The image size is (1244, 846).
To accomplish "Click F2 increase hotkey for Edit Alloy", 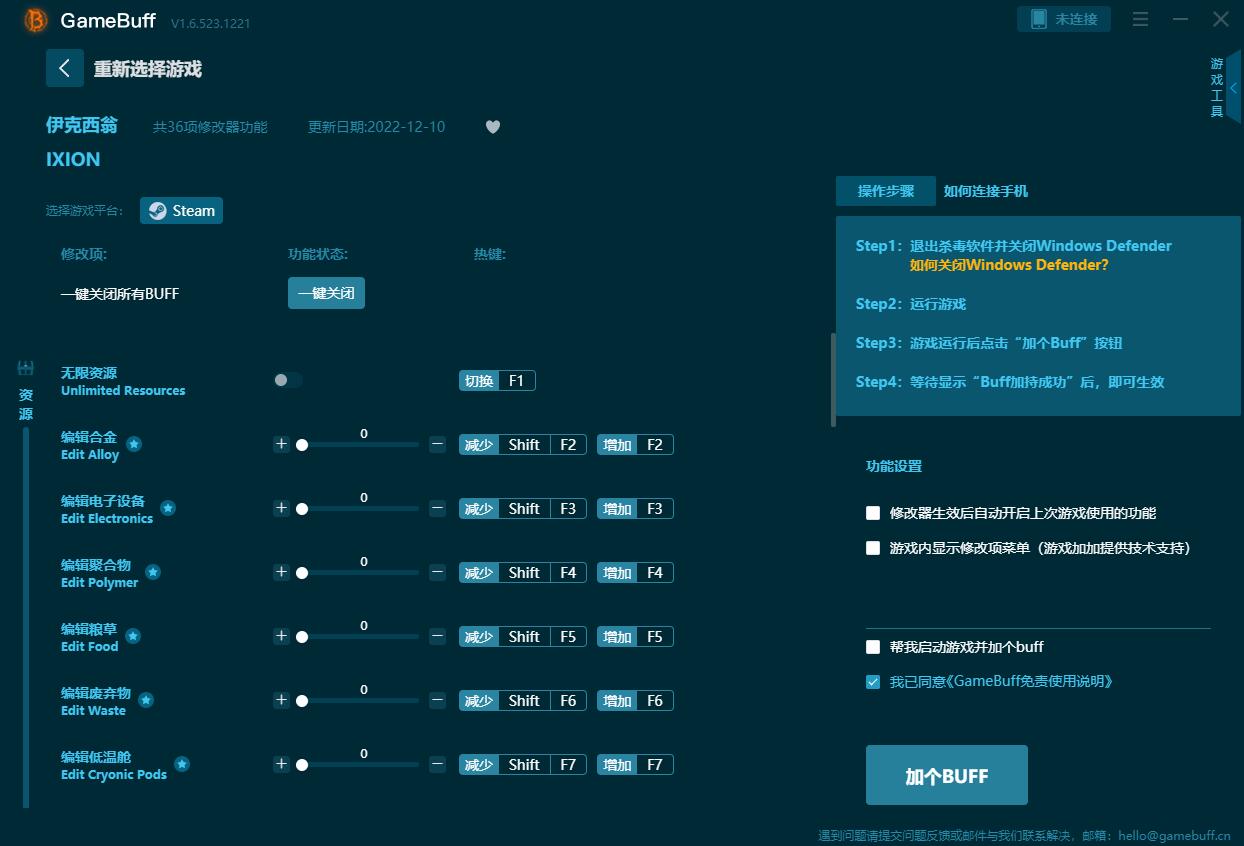I will pos(635,444).
